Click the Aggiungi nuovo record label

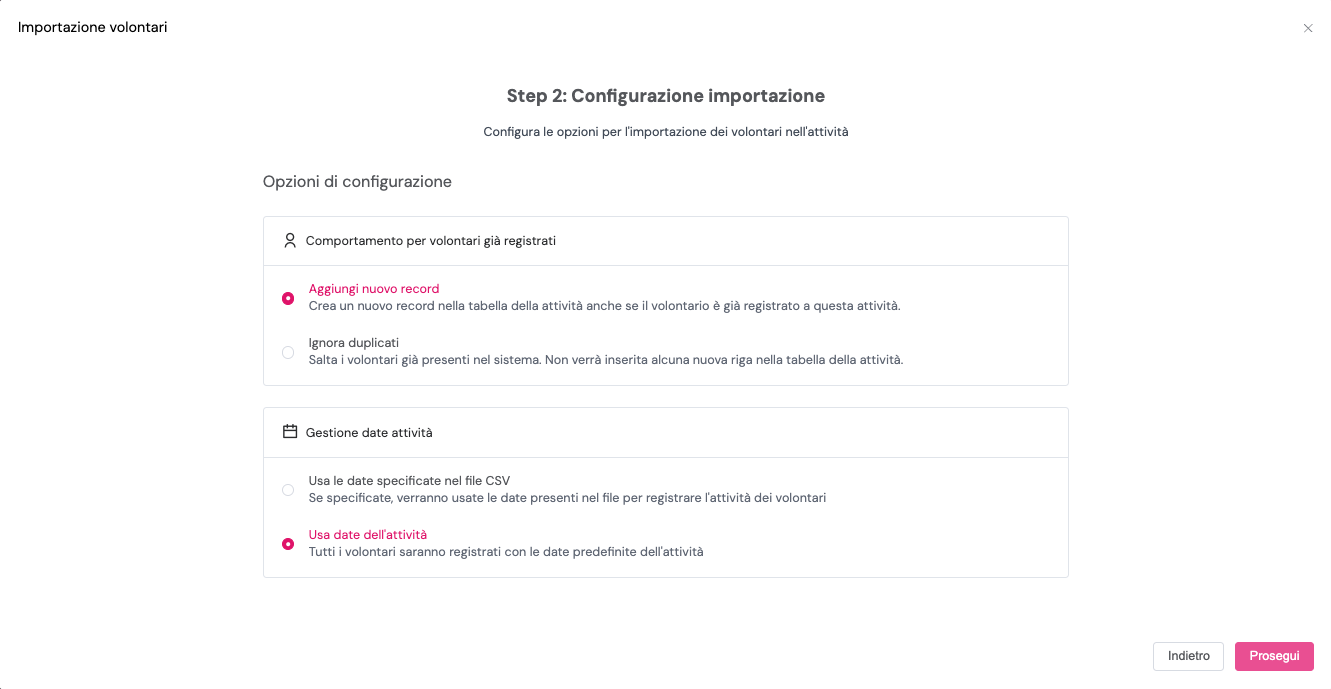(374, 289)
